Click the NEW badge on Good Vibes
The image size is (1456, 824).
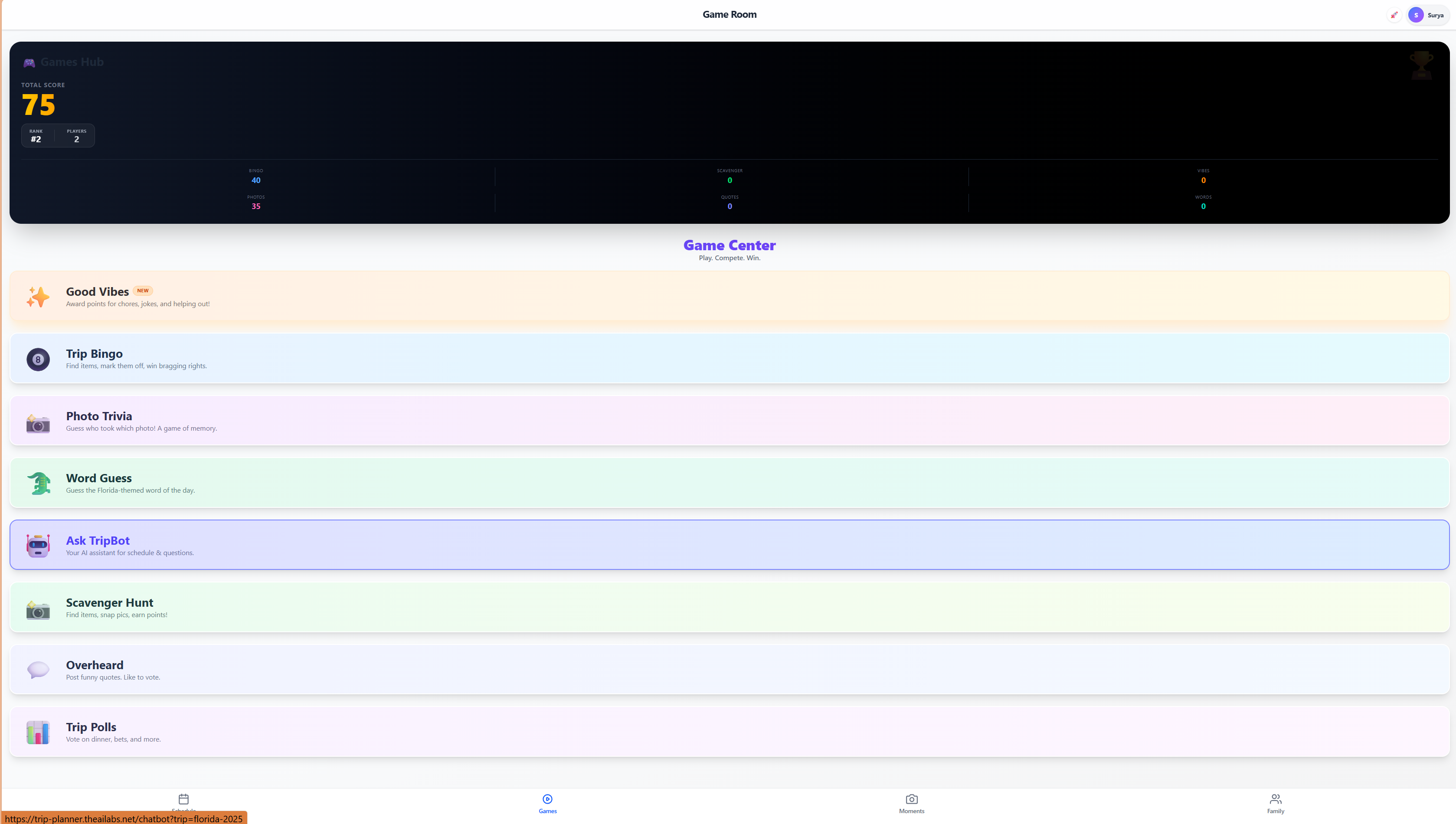[143, 290]
